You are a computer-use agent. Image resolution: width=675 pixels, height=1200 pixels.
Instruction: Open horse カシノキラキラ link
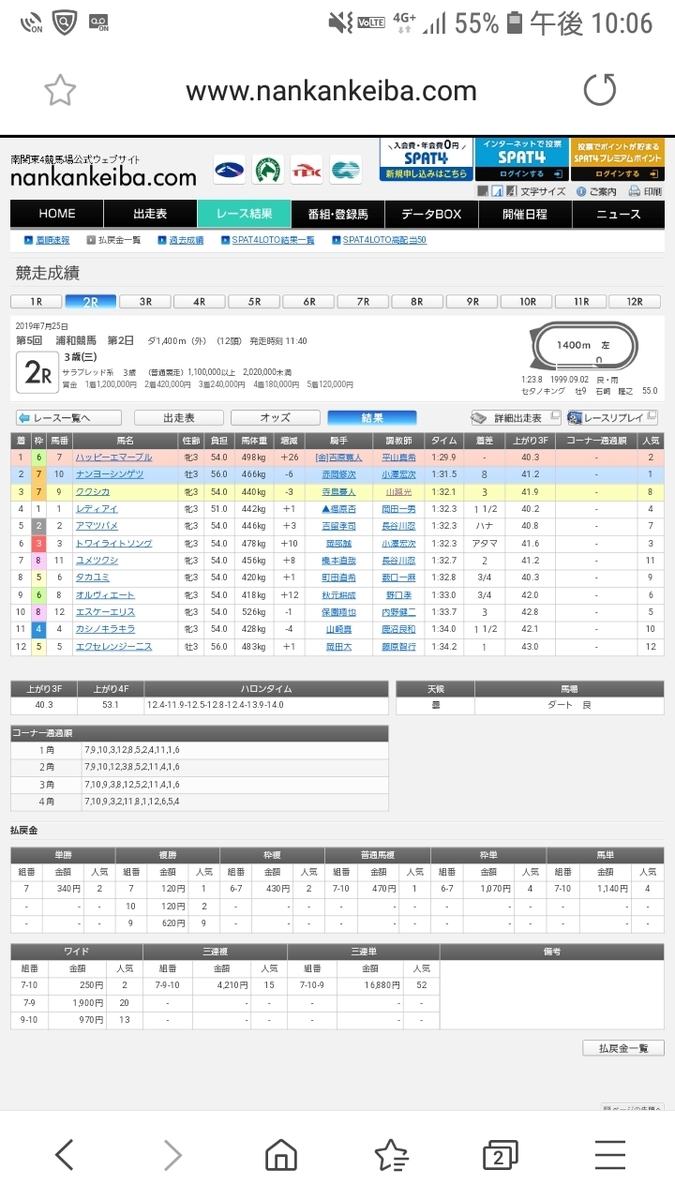click(106, 629)
